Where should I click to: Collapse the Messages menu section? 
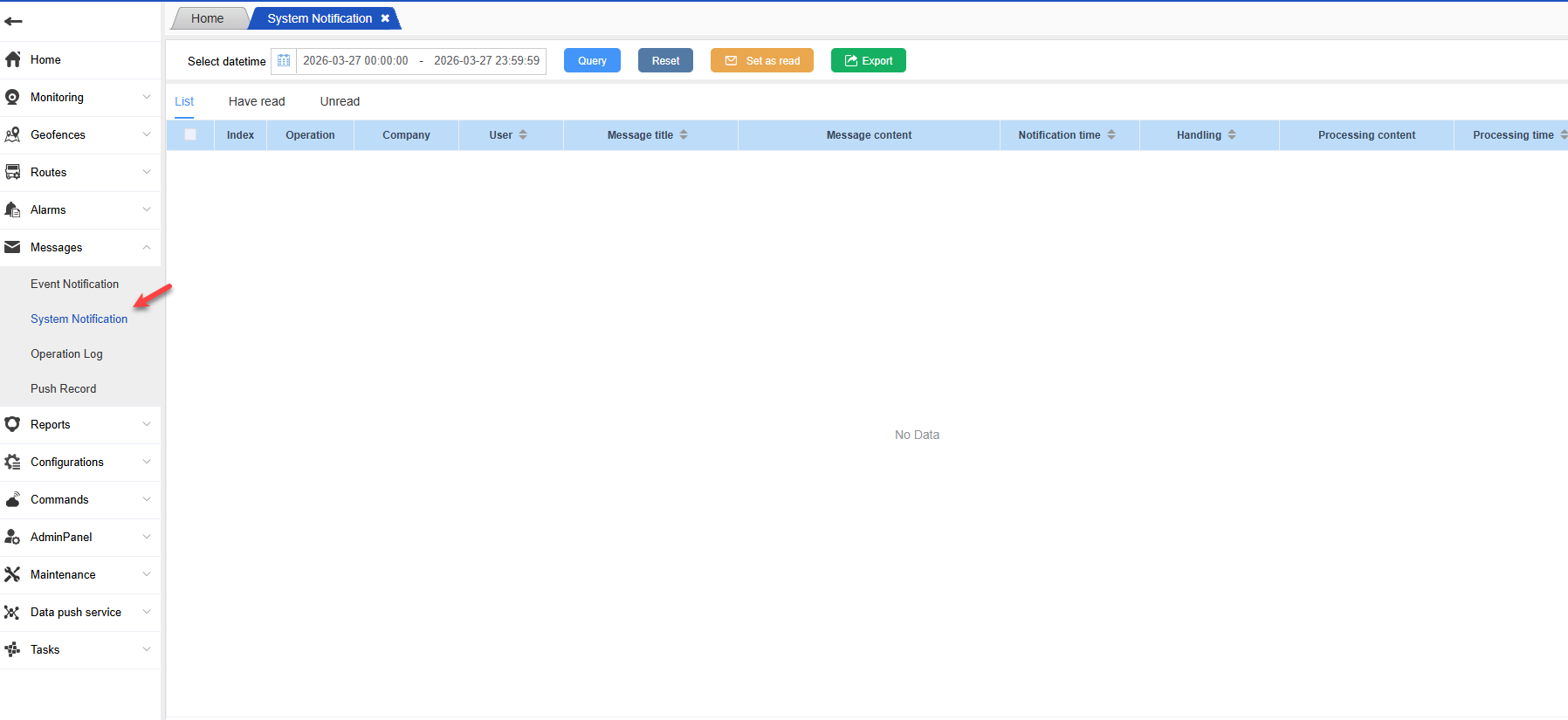pyautogui.click(x=147, y=247)
